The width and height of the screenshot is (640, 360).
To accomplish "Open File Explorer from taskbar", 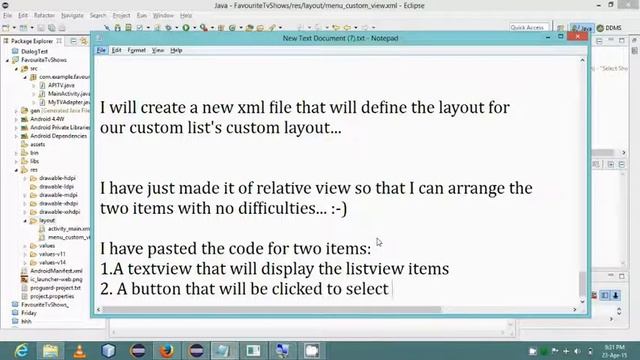I will 51,351.
